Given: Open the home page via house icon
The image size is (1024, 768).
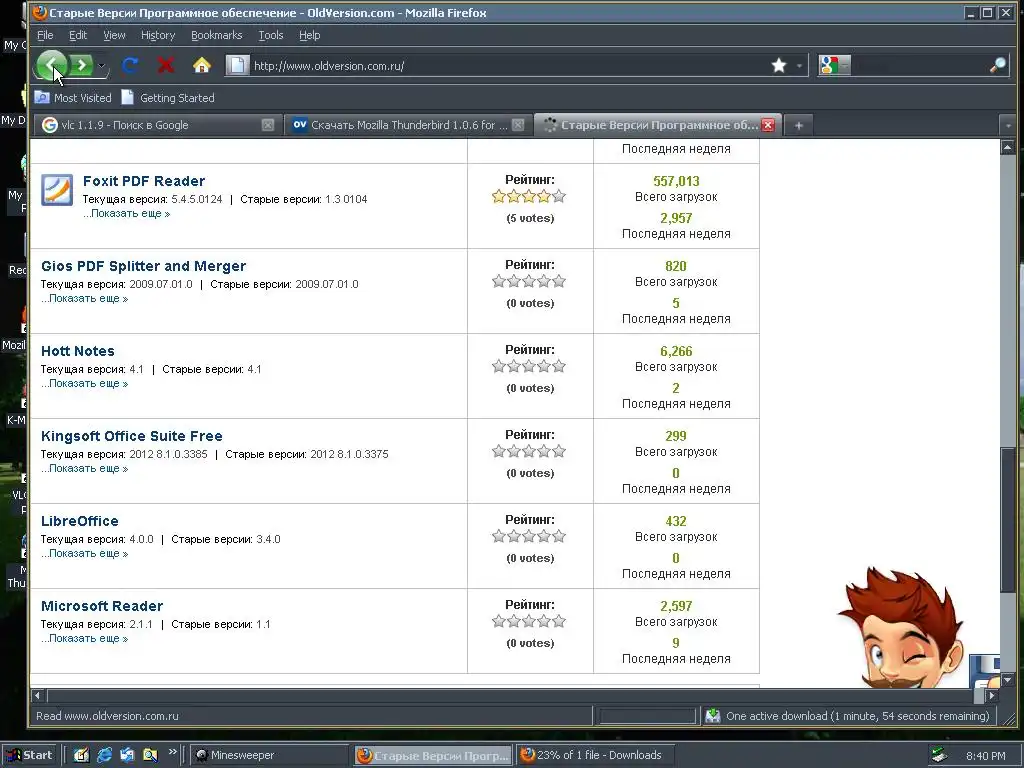Looking at the screenshot, I should [202, 65].
